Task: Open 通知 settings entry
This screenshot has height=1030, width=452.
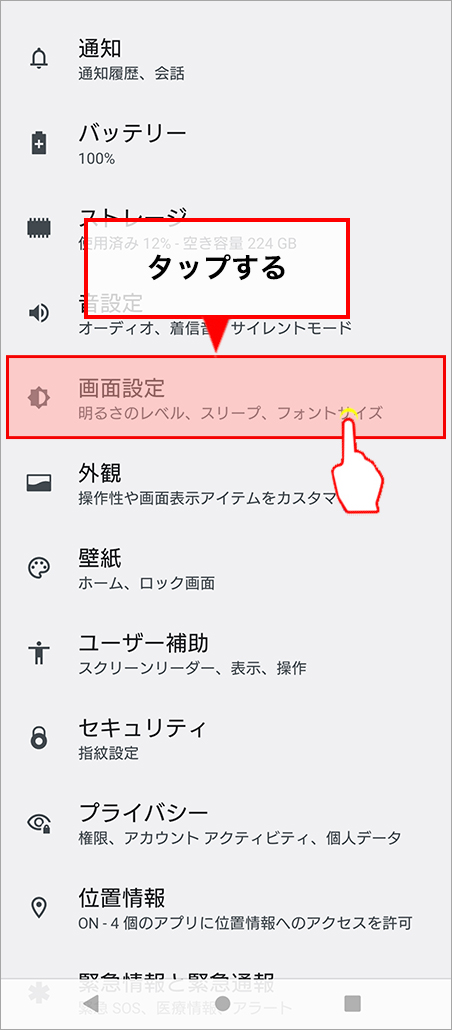Action: [x=226, y=58]
